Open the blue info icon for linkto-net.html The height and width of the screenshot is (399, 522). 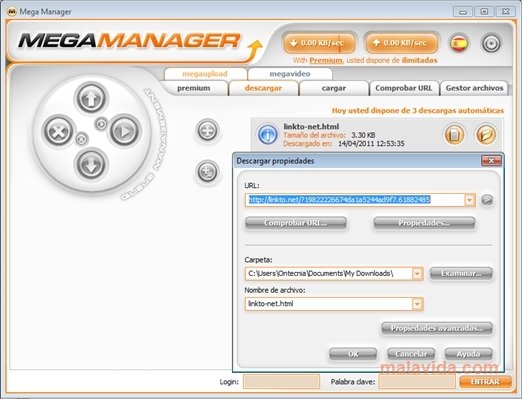[x=267, y=134]
